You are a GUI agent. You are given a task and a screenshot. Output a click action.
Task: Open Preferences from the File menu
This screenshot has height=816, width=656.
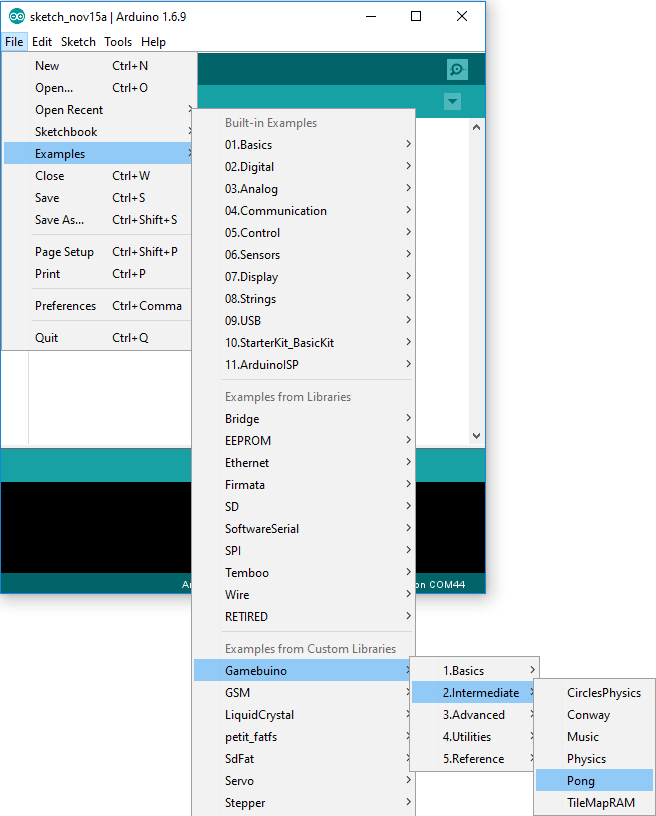coord(98,305)
